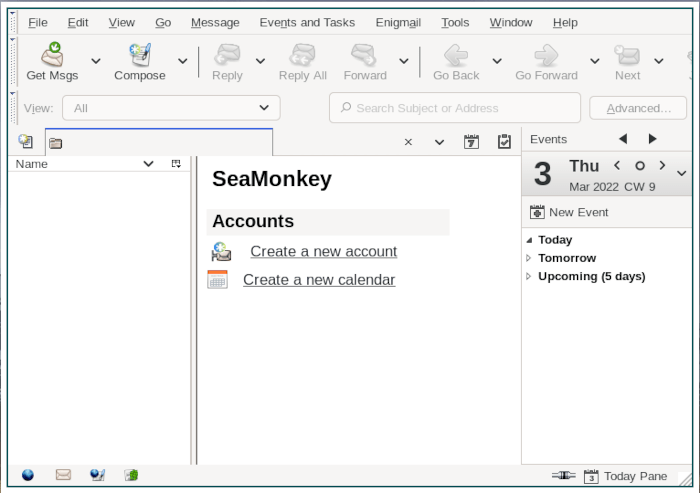Open the Get Msgs dropdown arrow
The image size is (700, 493).
[x=96, y=61]
